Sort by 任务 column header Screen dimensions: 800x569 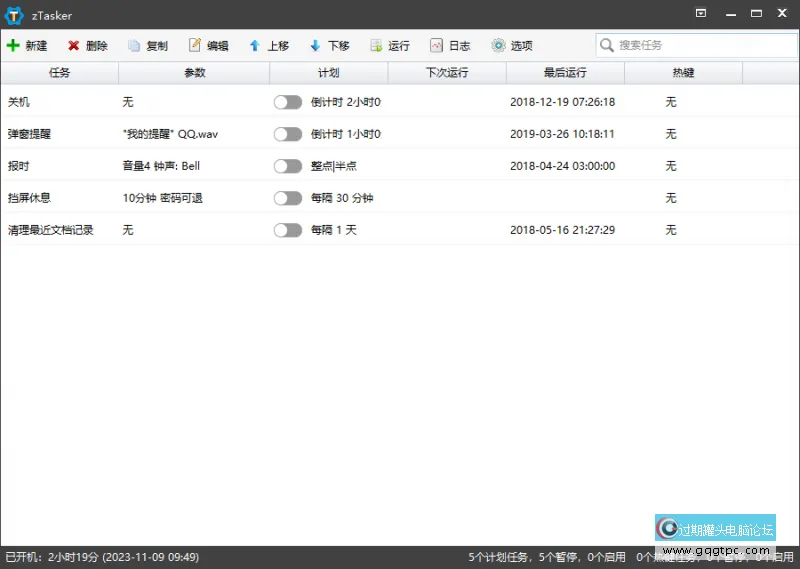pos(60,73)
